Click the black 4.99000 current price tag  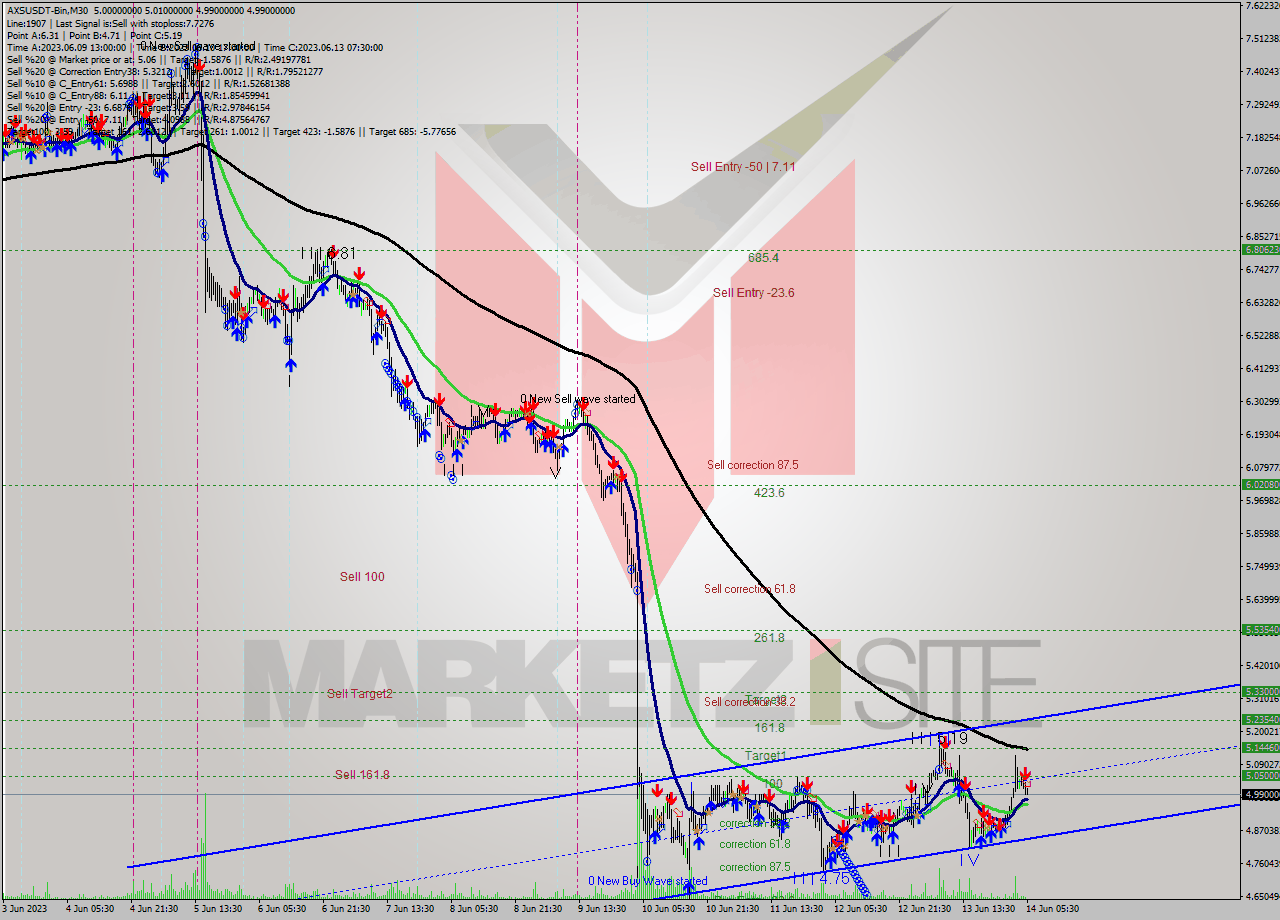(1260, 794)
